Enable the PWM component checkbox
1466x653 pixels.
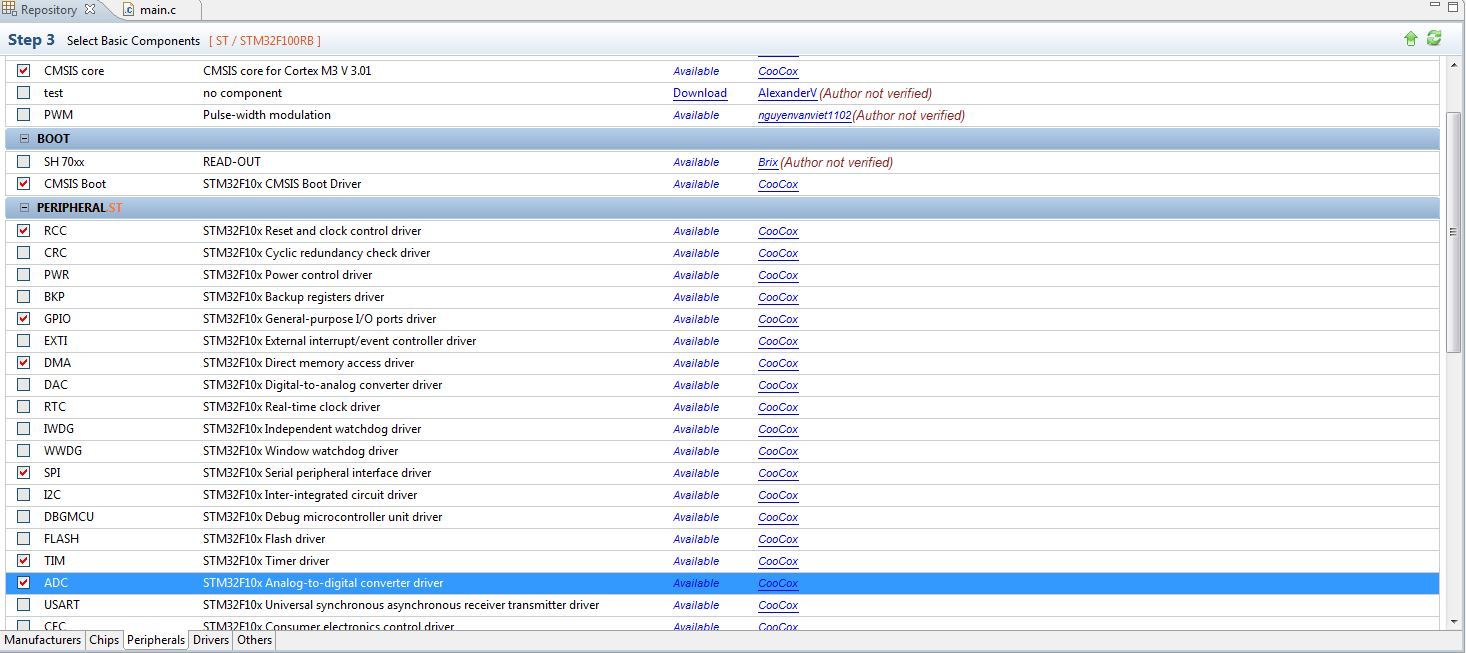point(24,115)
